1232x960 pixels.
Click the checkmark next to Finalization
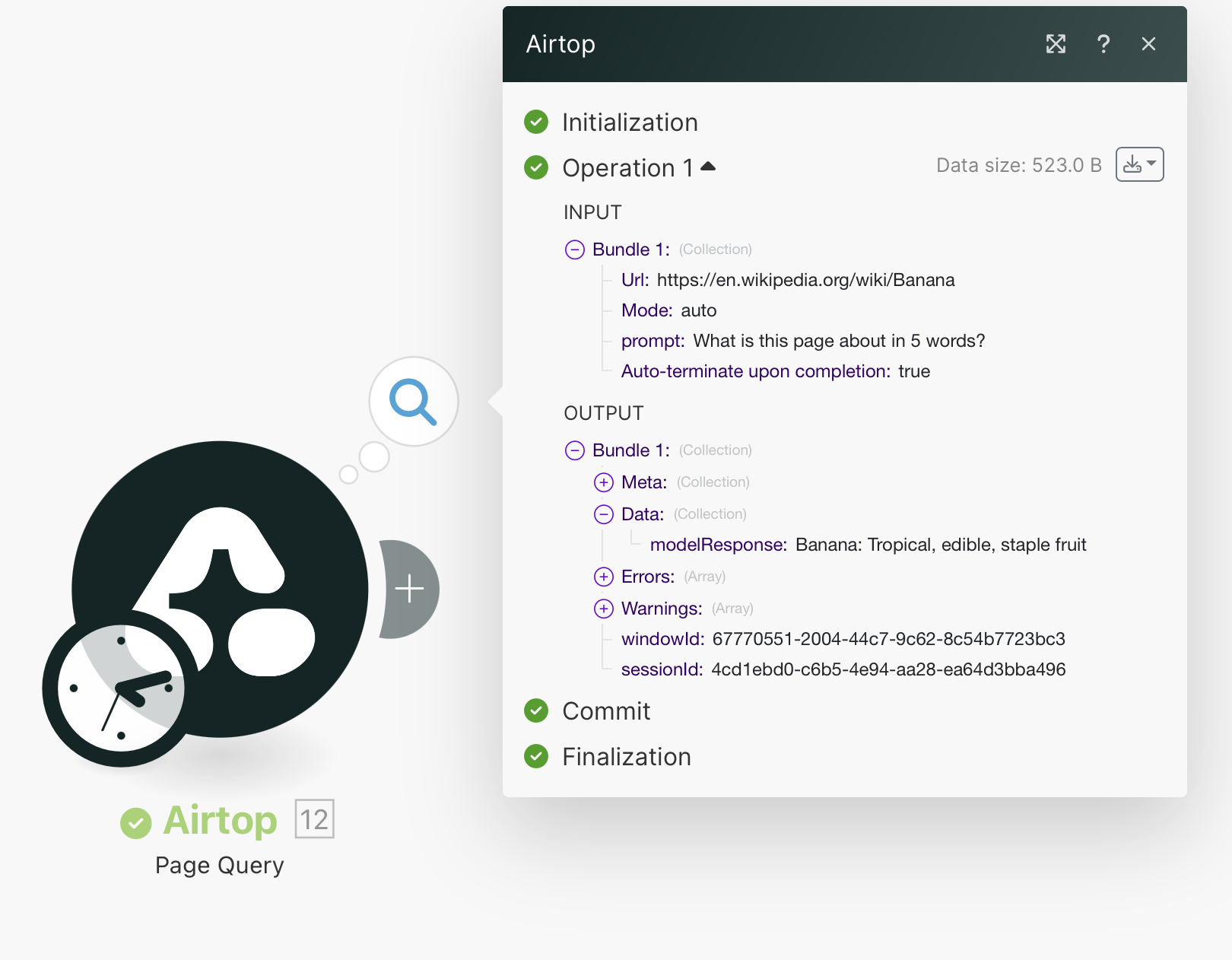click(536, 757)
